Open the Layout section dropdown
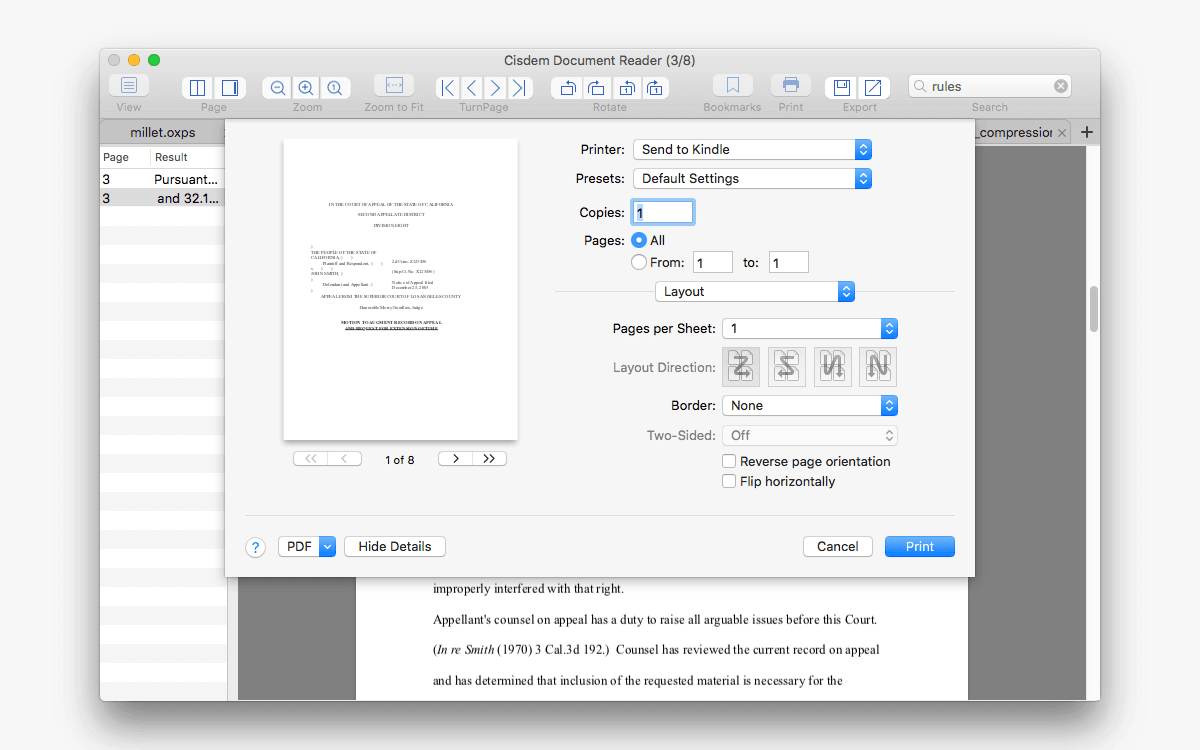Screen dimensions: 1200x750 tap(755, 291)
